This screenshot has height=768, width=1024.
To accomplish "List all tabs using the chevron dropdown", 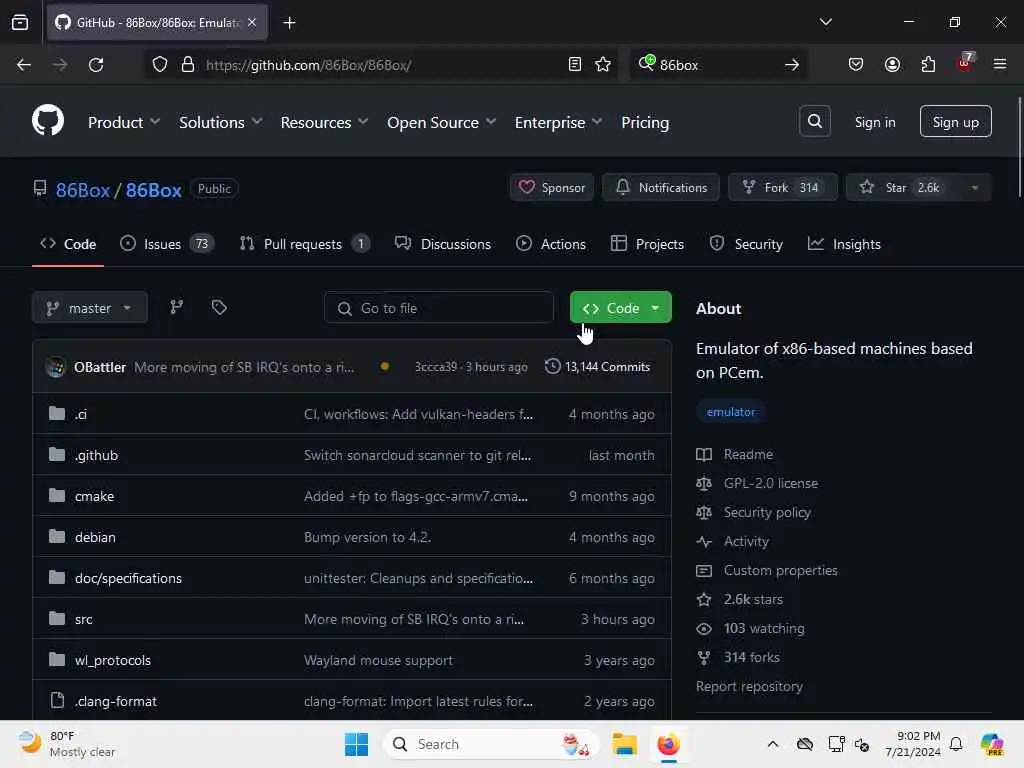I will pyautogui.click(x=825, y=22).
